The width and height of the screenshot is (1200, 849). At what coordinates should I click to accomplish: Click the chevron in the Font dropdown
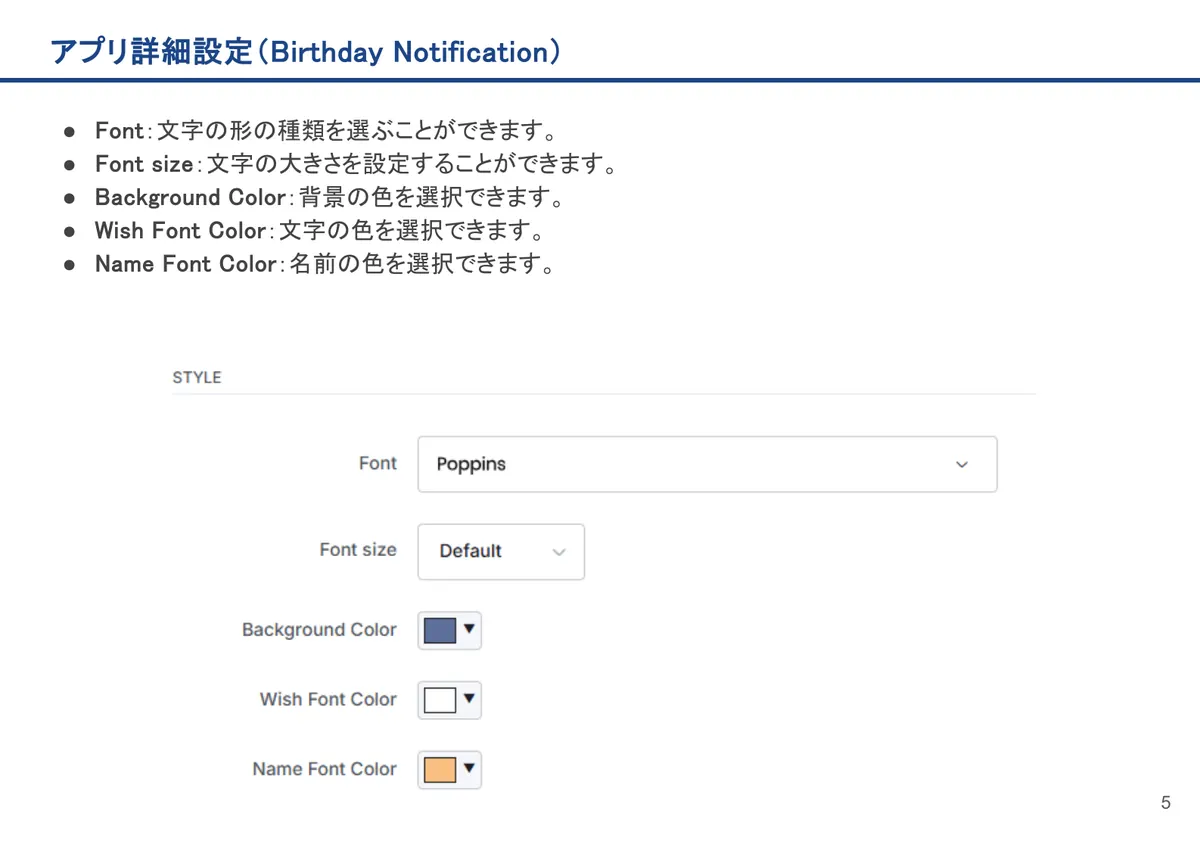[962, 465]
